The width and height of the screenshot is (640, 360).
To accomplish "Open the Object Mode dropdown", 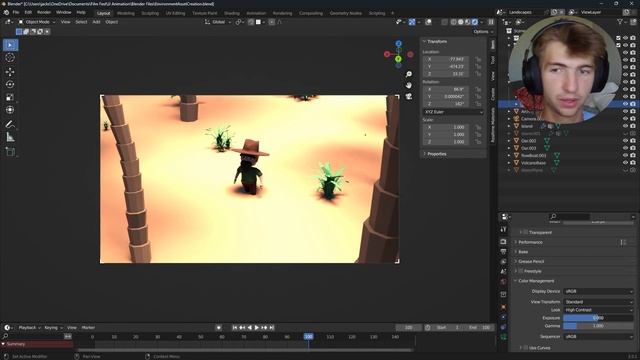I will click(36, 22).
